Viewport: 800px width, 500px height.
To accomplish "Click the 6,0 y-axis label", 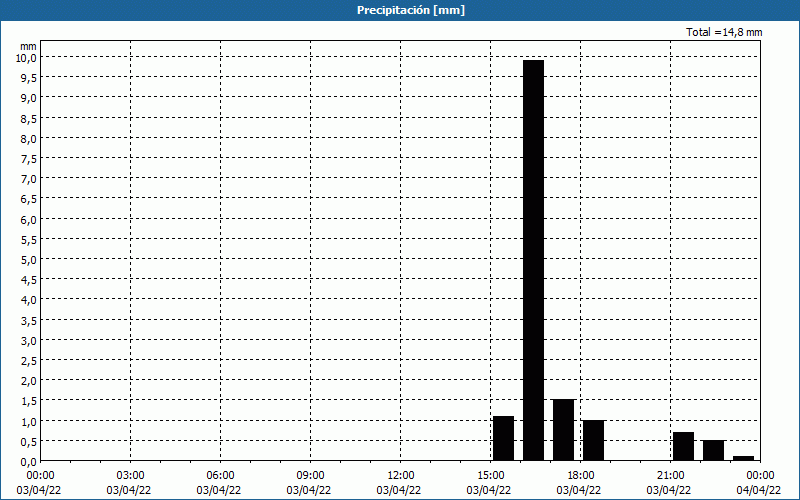I will (29, 219).
